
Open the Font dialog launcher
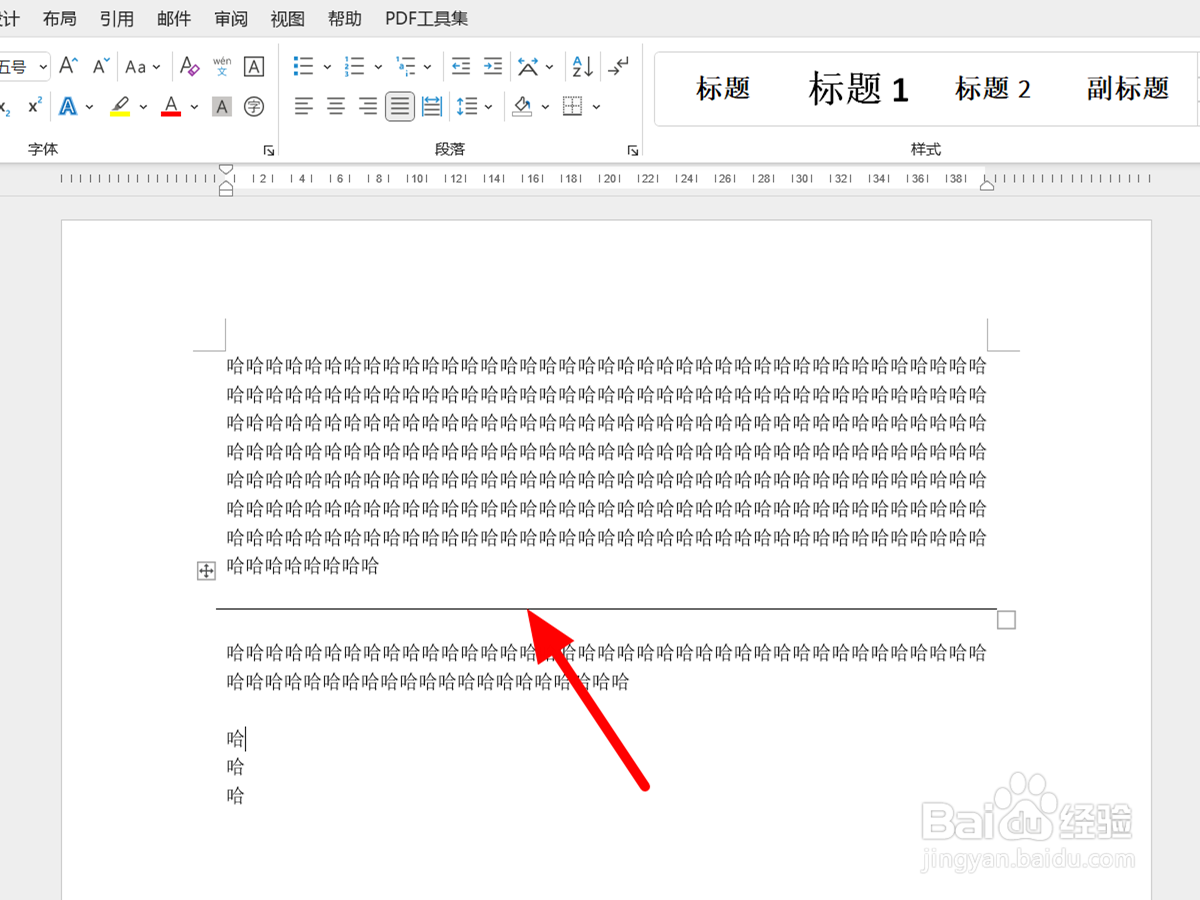click(x=268, y=150)
